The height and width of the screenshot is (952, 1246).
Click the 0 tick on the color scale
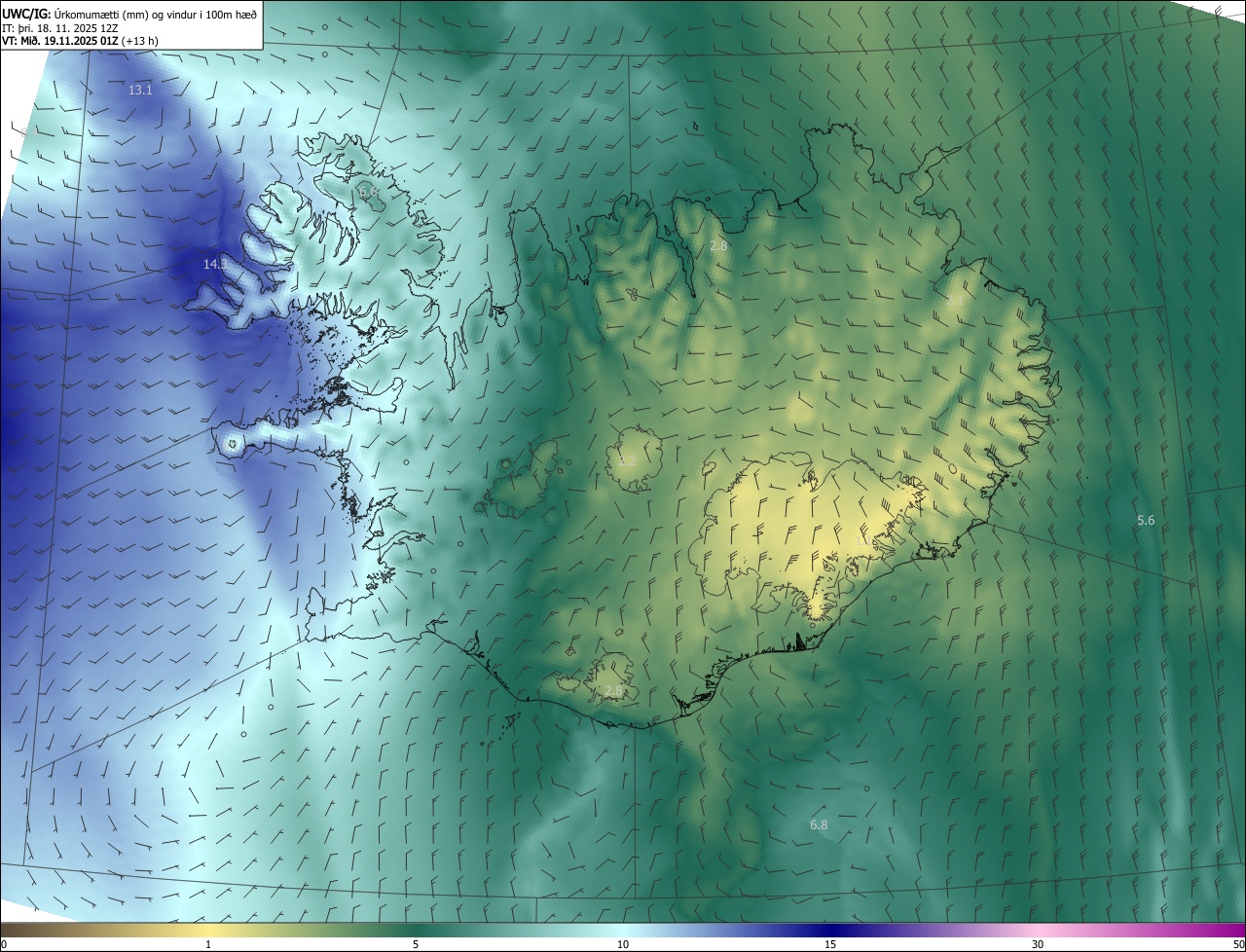(x=4, y=944)
